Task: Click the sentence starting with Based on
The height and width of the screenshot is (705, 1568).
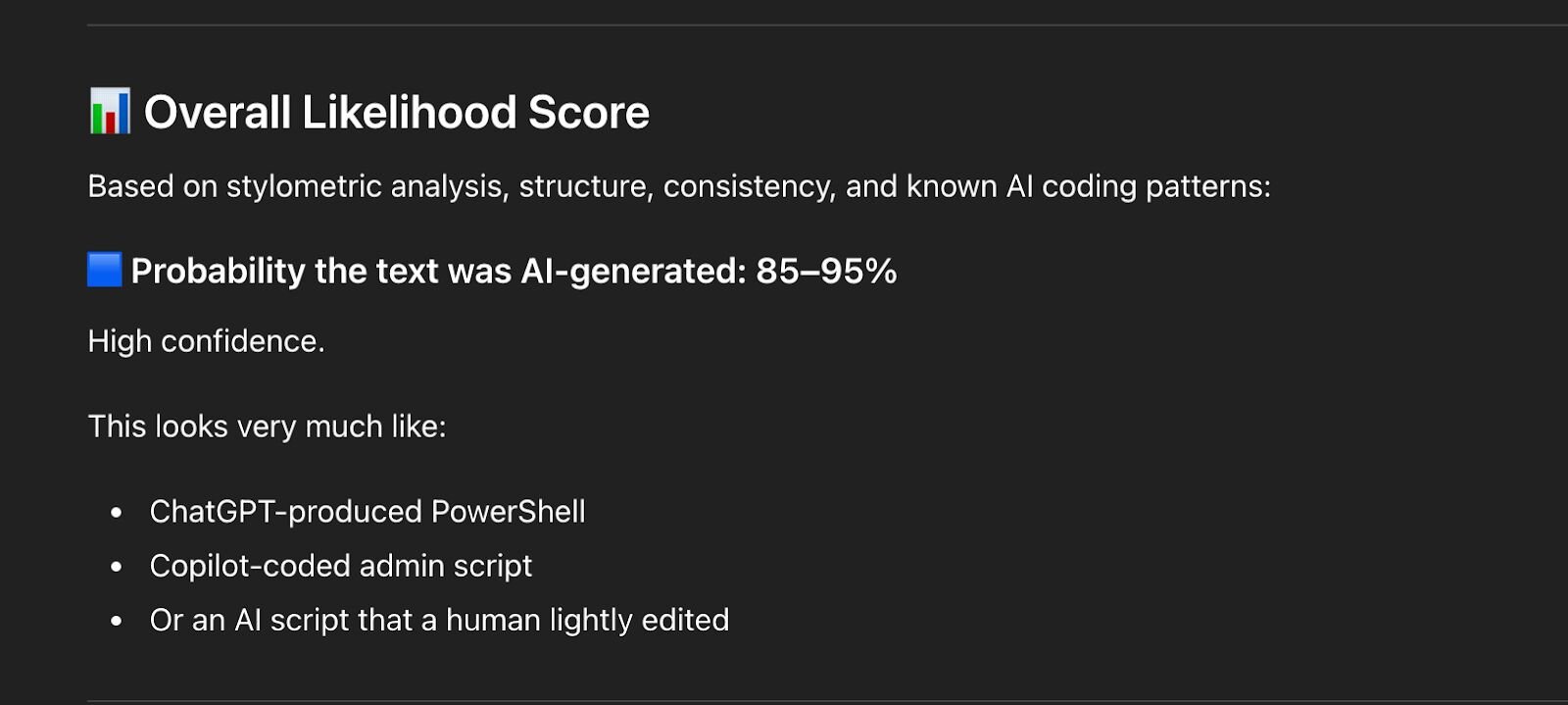Action: click(x=678, y=186)
